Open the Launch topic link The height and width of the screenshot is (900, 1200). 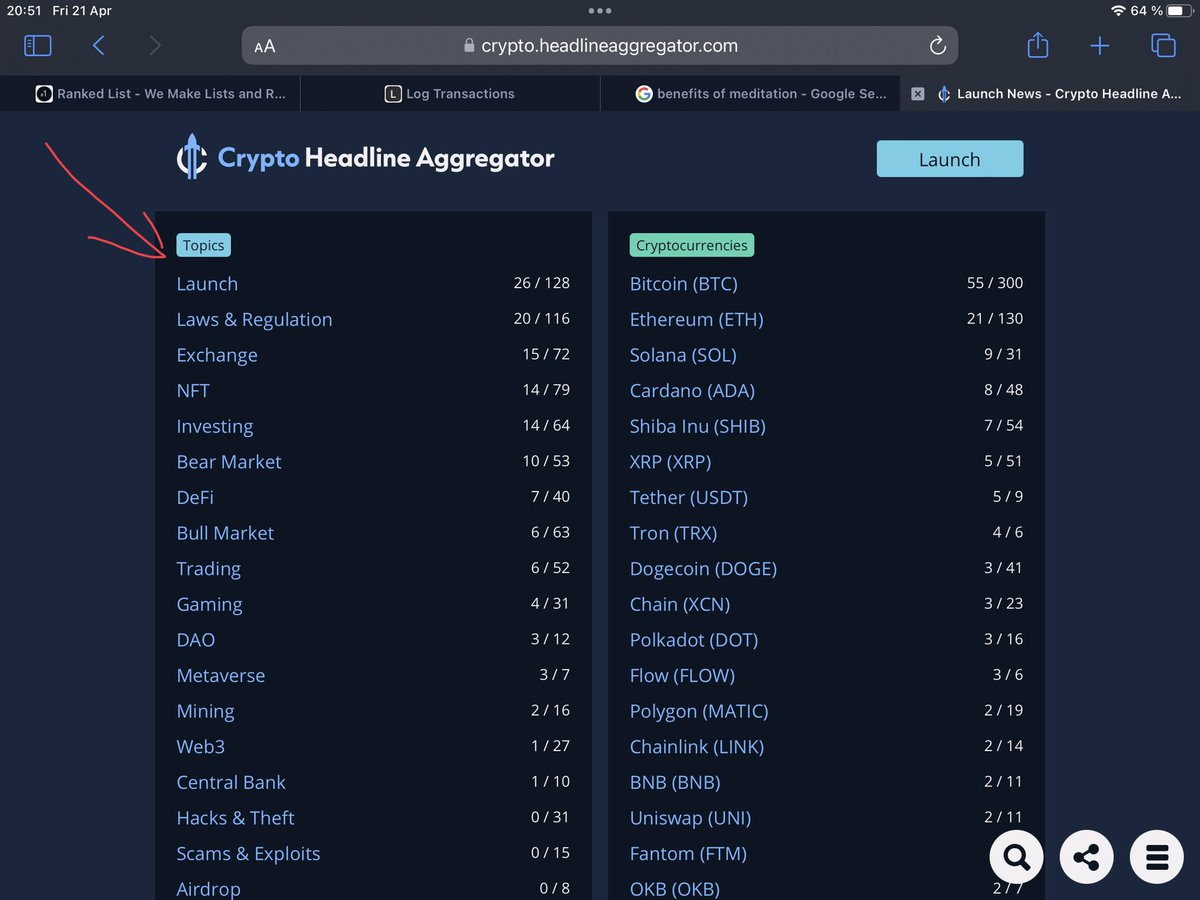207,284
